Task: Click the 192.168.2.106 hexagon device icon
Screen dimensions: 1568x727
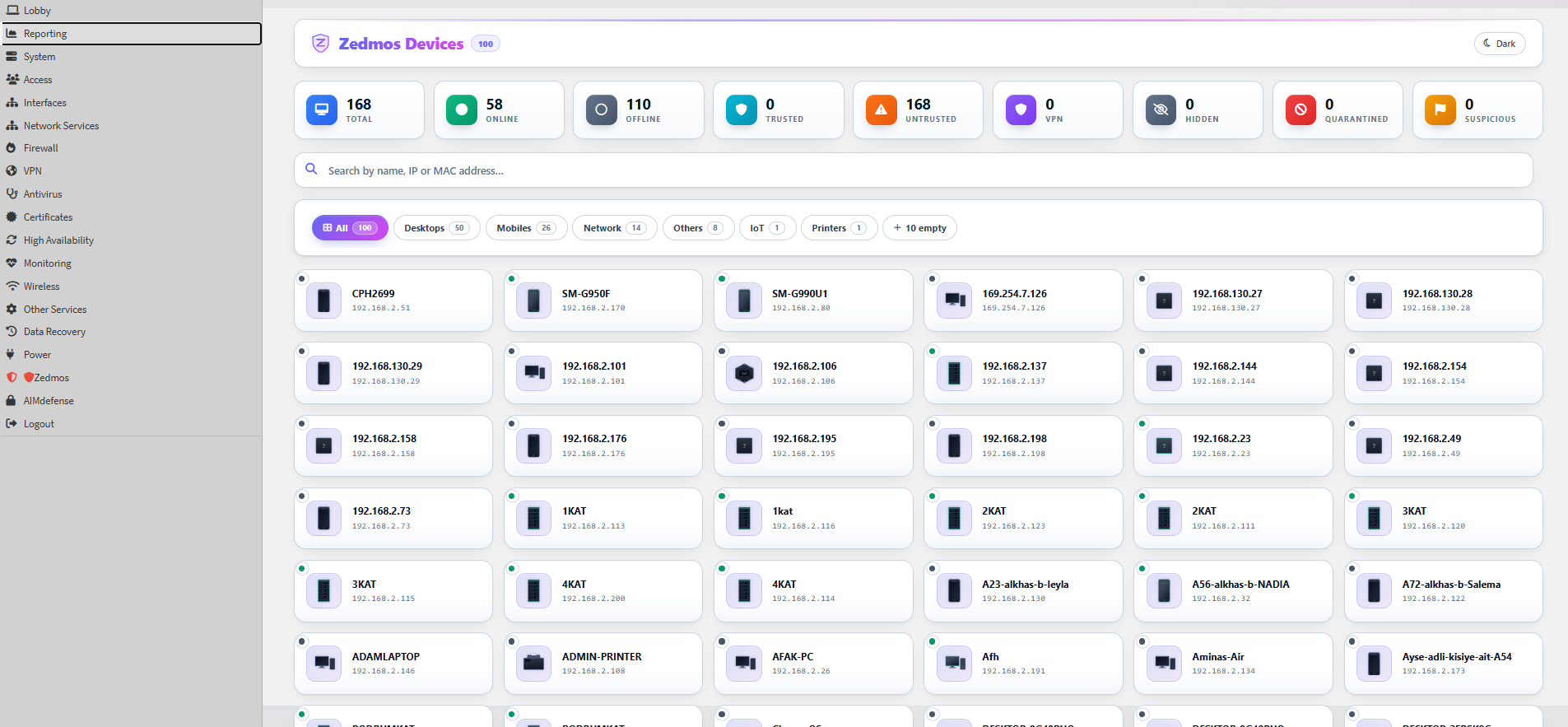Action: (x=744, y=373)
